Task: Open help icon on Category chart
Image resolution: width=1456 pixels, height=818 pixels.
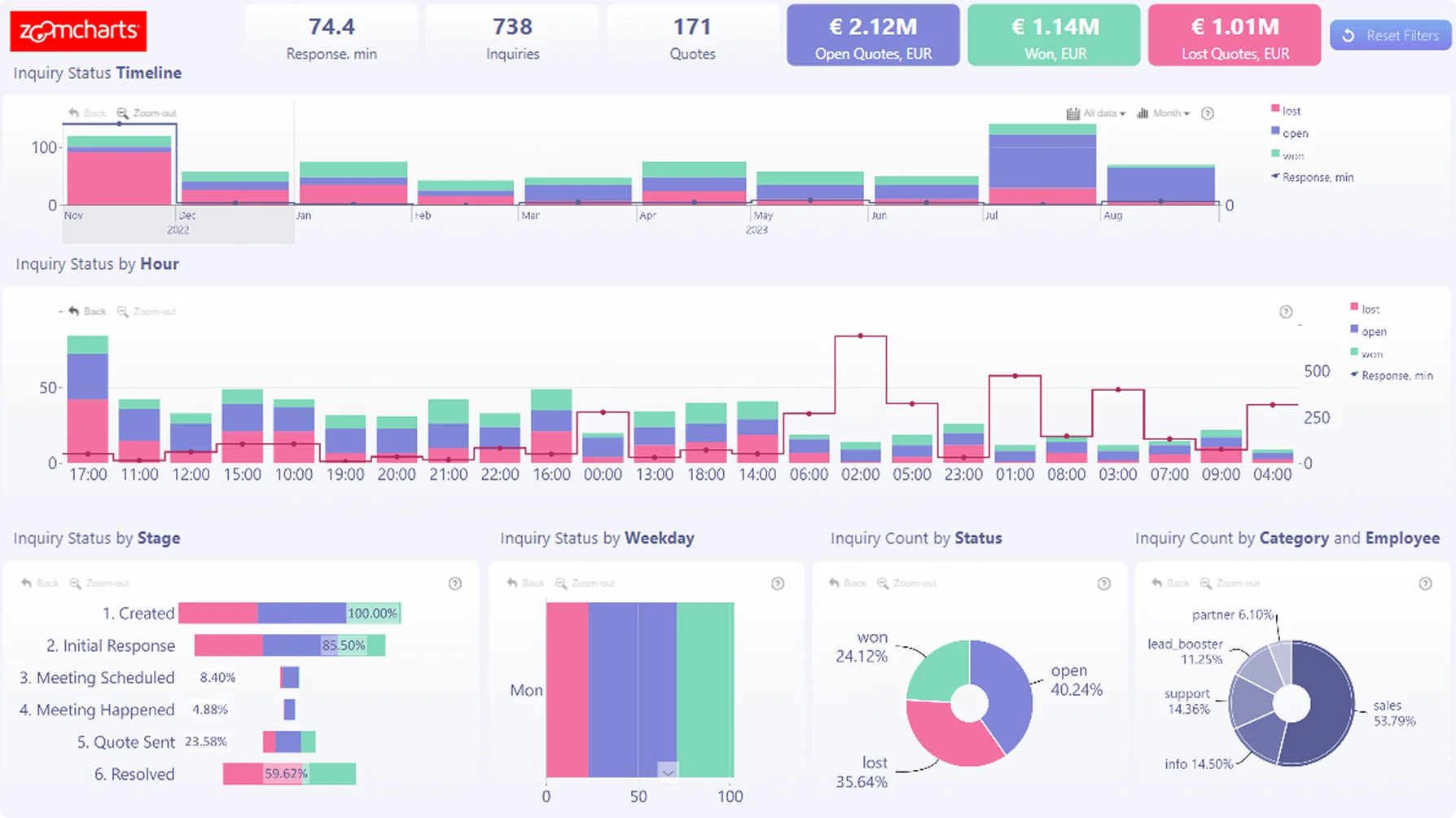Action: tap(1425, 583)
